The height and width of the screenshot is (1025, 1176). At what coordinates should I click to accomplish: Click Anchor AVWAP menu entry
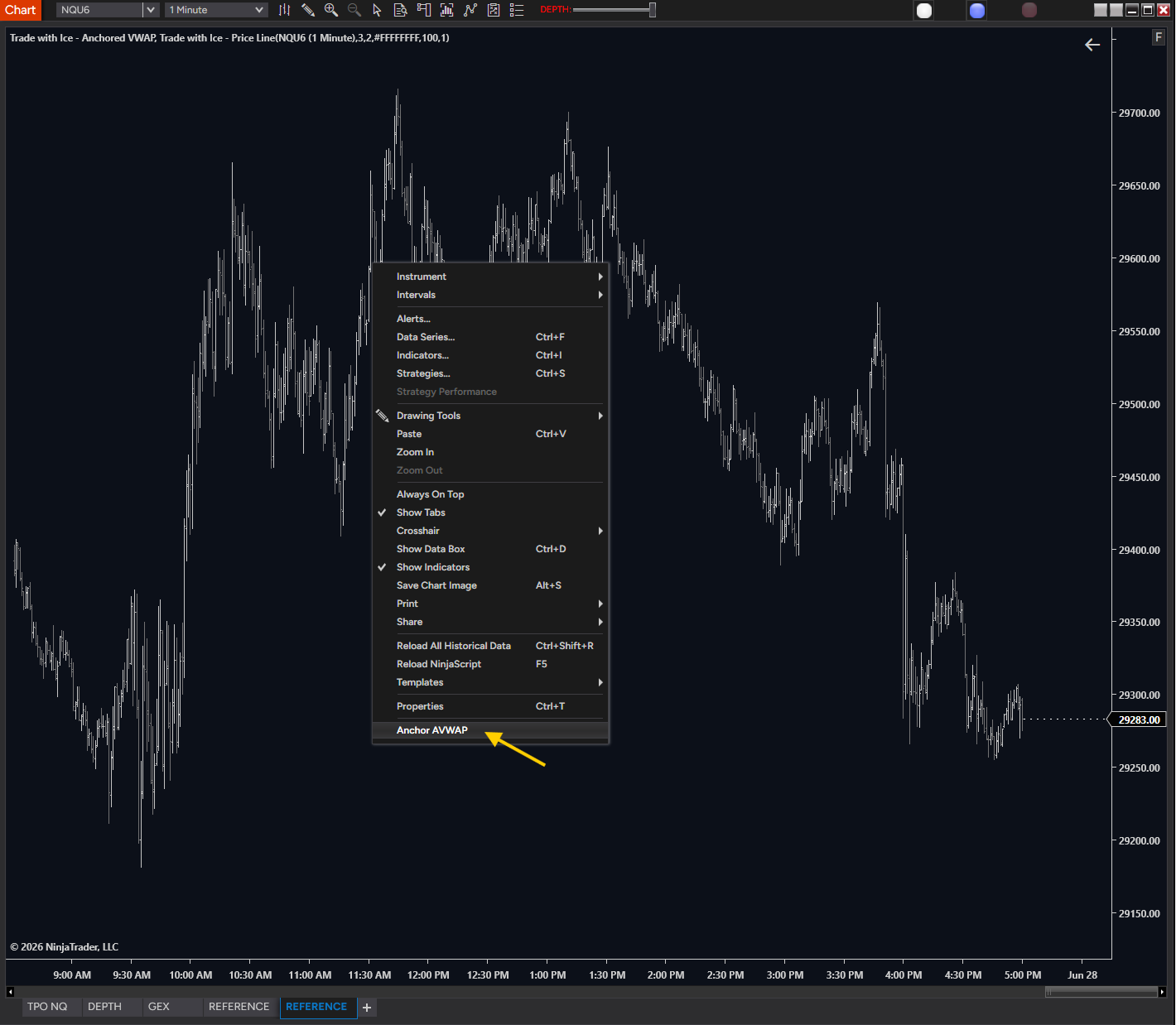[x=490, y=730]
